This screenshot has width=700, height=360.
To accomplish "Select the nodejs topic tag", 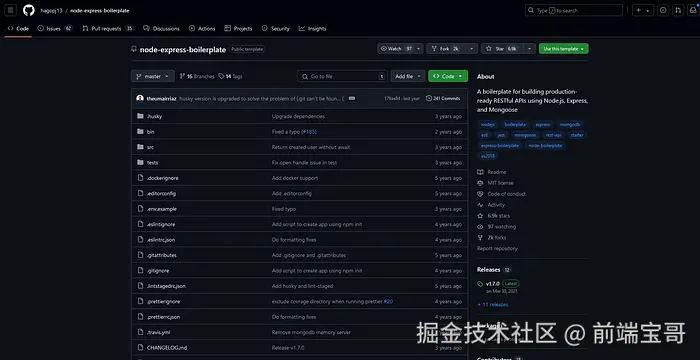I will [x=488, y=125].
